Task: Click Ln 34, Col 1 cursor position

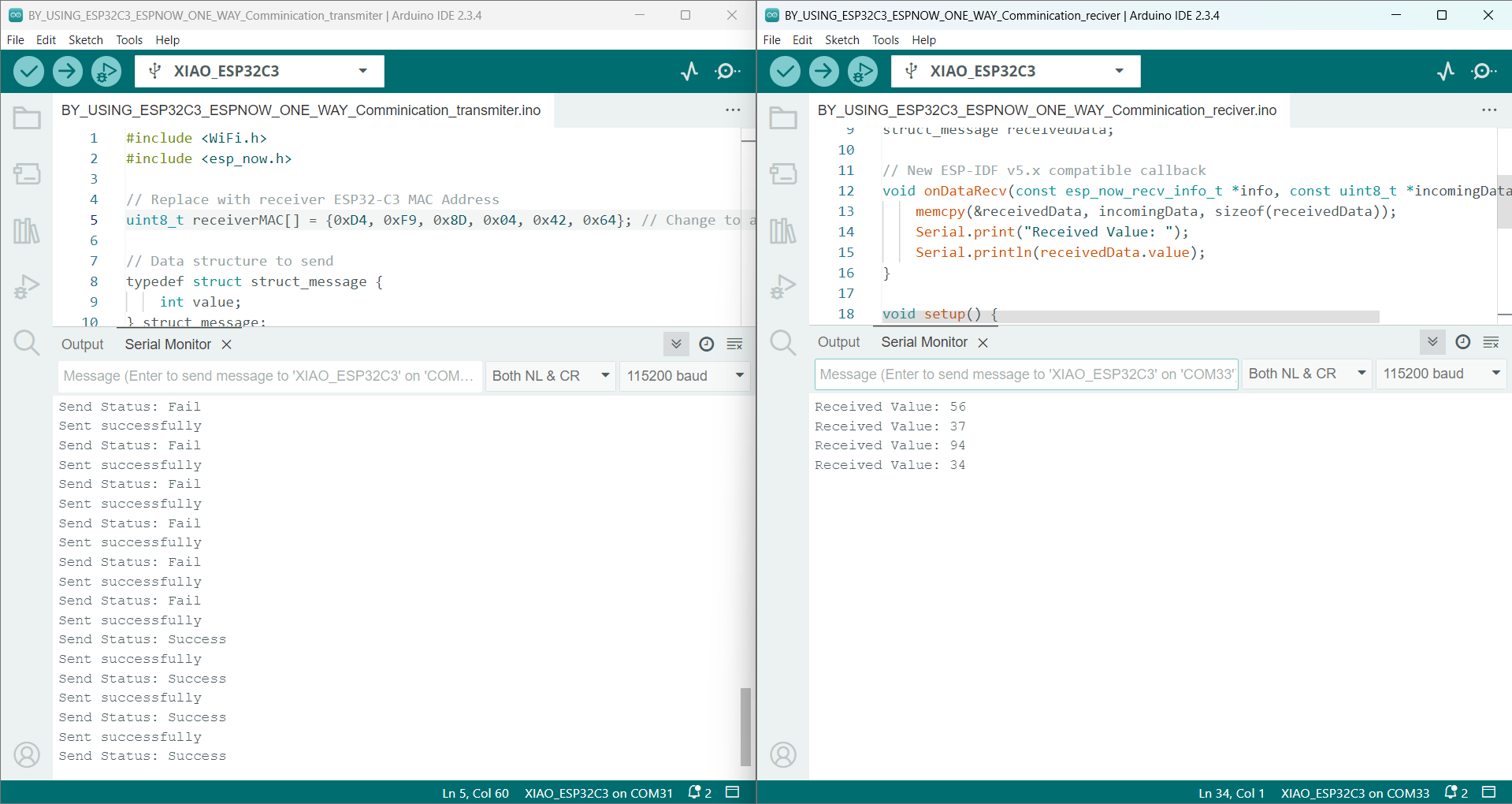Action: click(1232, 793)
